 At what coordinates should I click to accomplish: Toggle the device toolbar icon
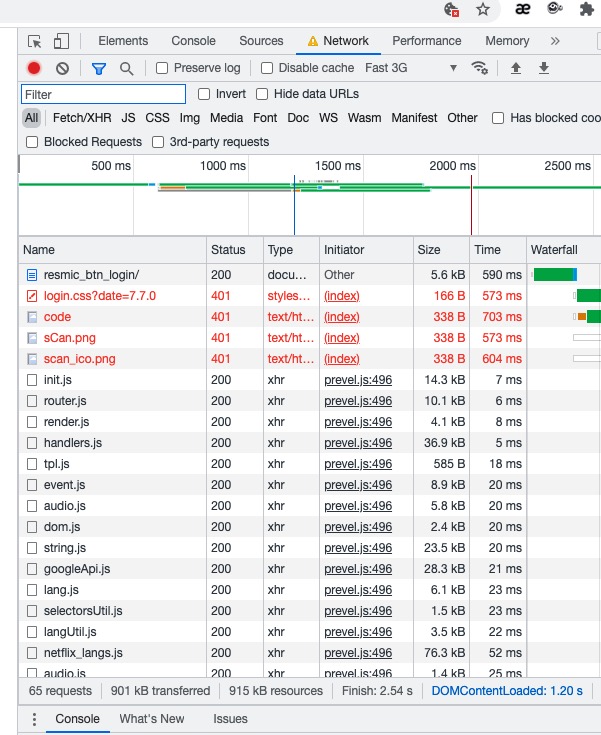click(62, 41)
